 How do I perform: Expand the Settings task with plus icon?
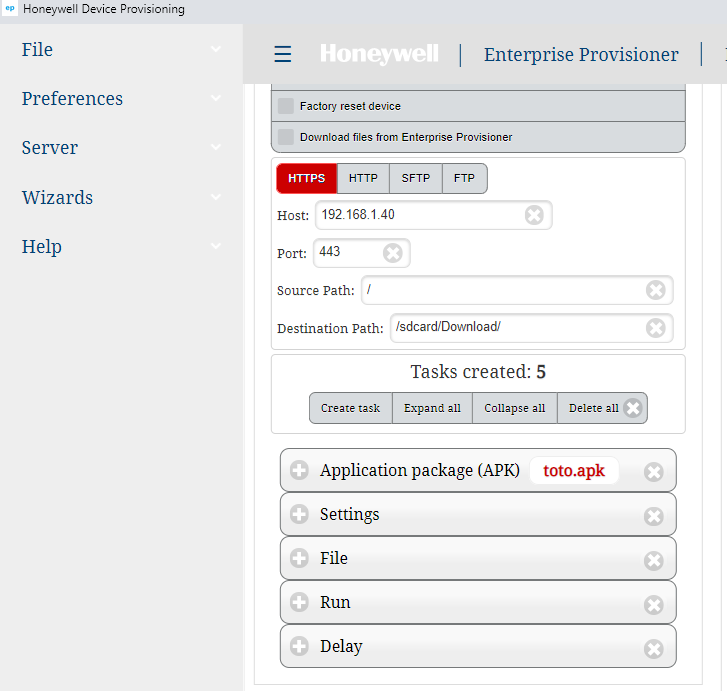pyautogui.click(x=299, y=514)
